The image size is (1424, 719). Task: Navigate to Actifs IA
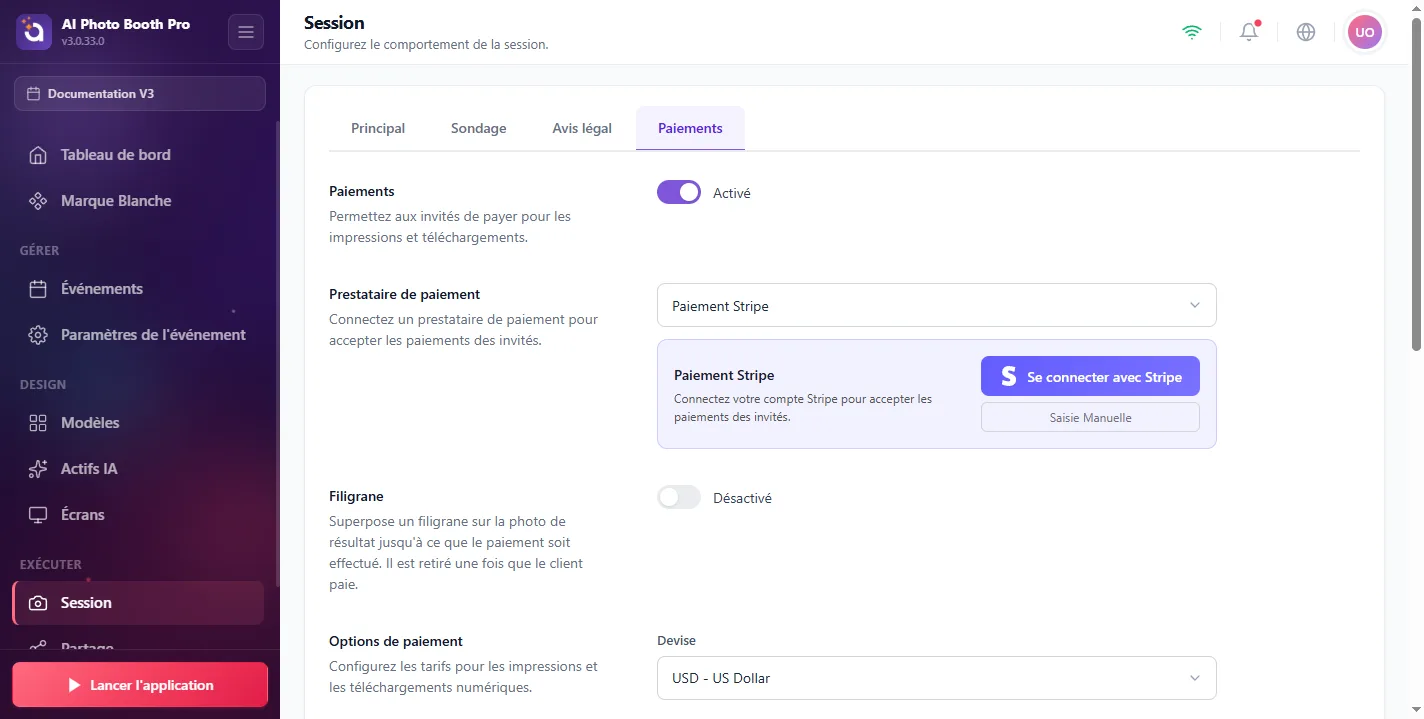(138, 469)
